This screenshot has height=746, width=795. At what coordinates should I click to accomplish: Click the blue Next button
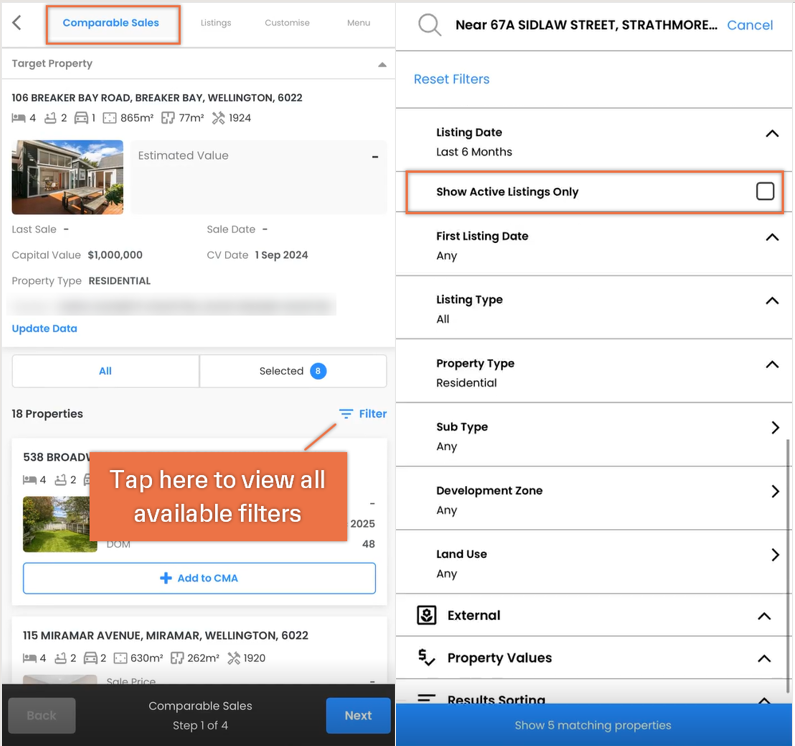[358, 715]
